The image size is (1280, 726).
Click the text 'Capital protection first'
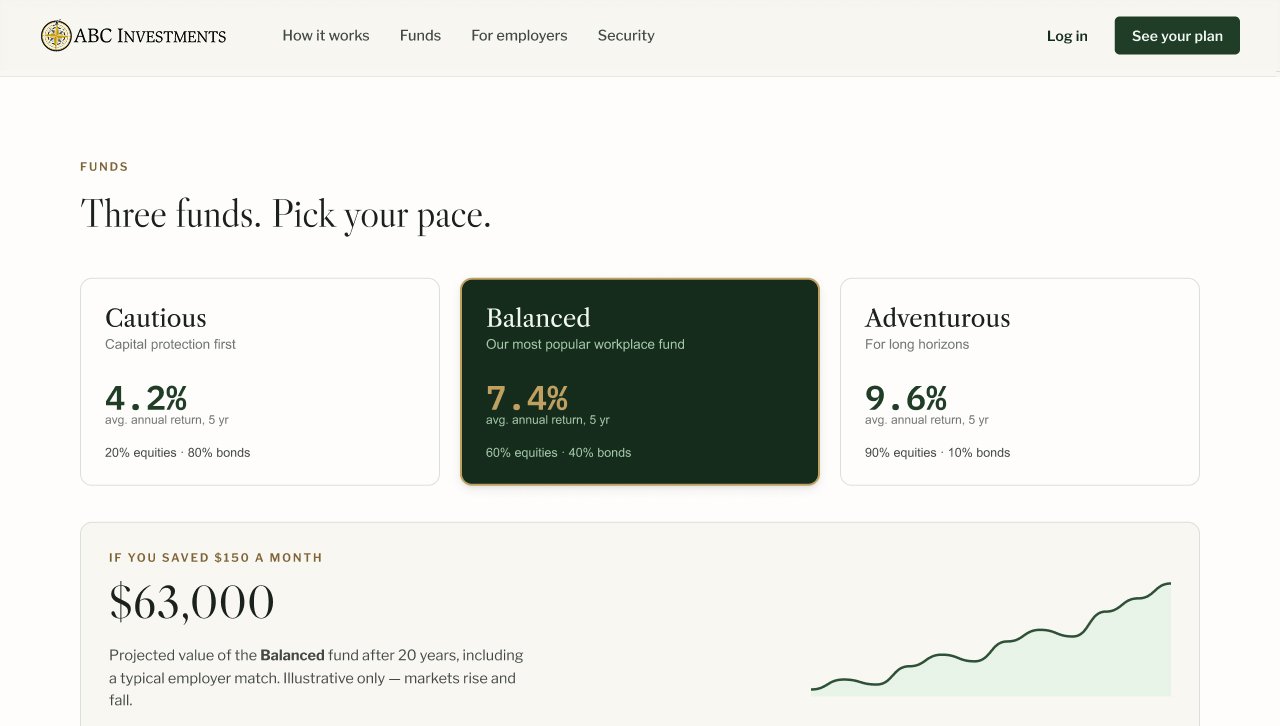pos(170,344)
